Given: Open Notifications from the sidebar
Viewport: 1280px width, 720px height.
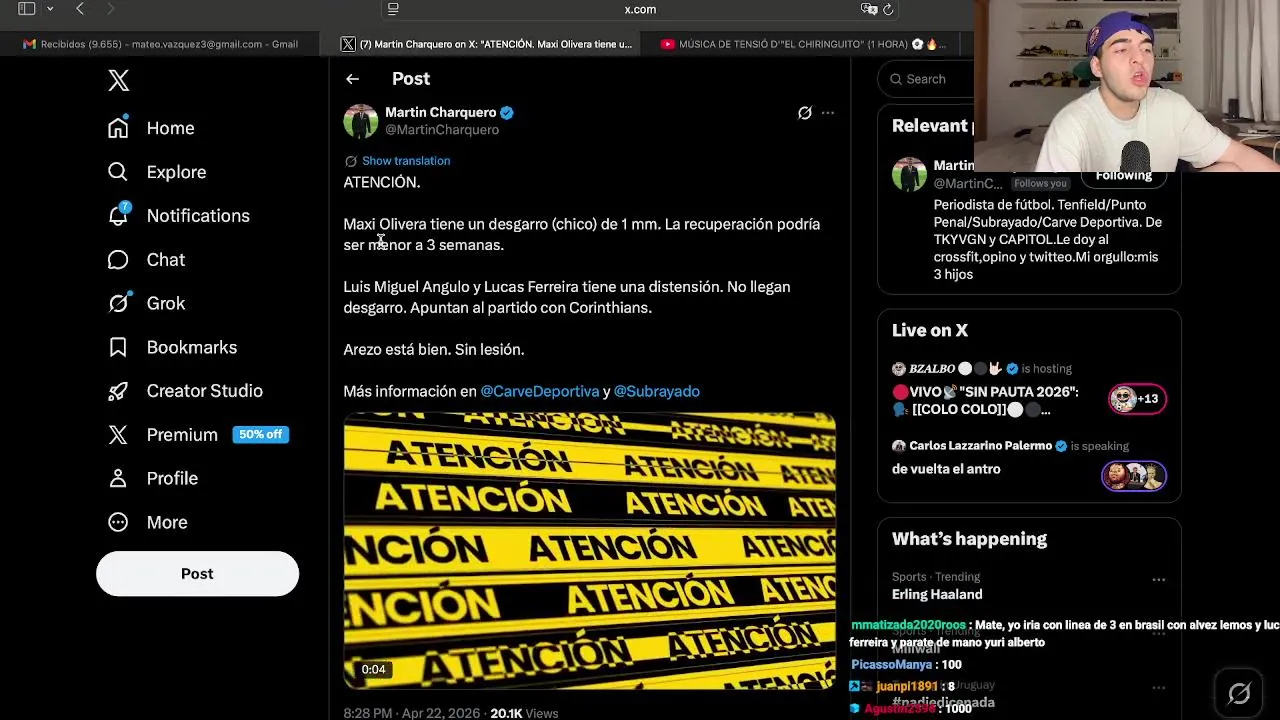Looking at the screenshot, I should (x=179, y=216).
